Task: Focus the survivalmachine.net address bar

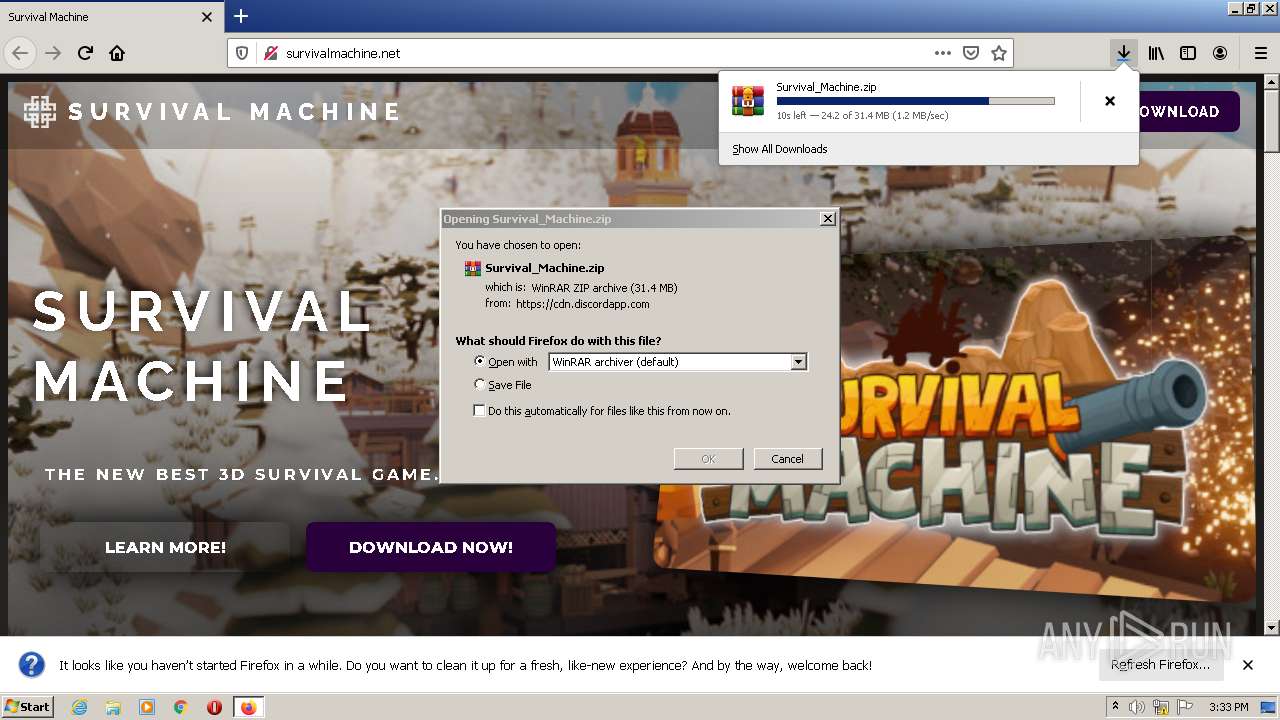Action: (605, 53)
